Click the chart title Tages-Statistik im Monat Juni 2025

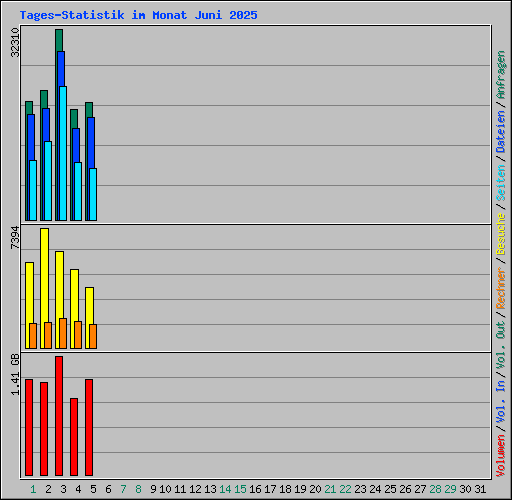click(138, 15)
